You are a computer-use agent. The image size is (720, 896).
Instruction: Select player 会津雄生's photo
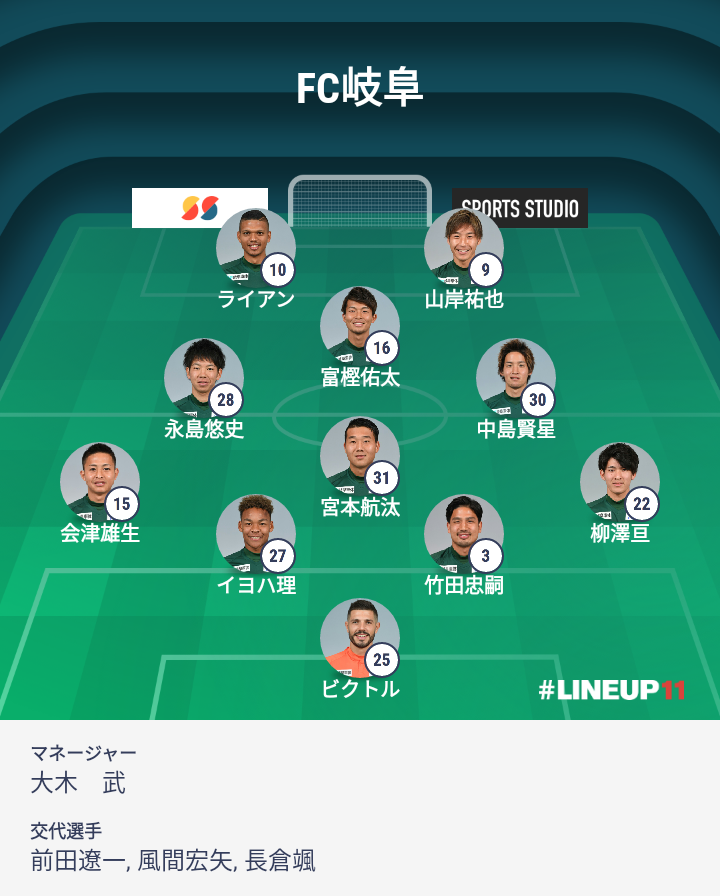[100, 482]
